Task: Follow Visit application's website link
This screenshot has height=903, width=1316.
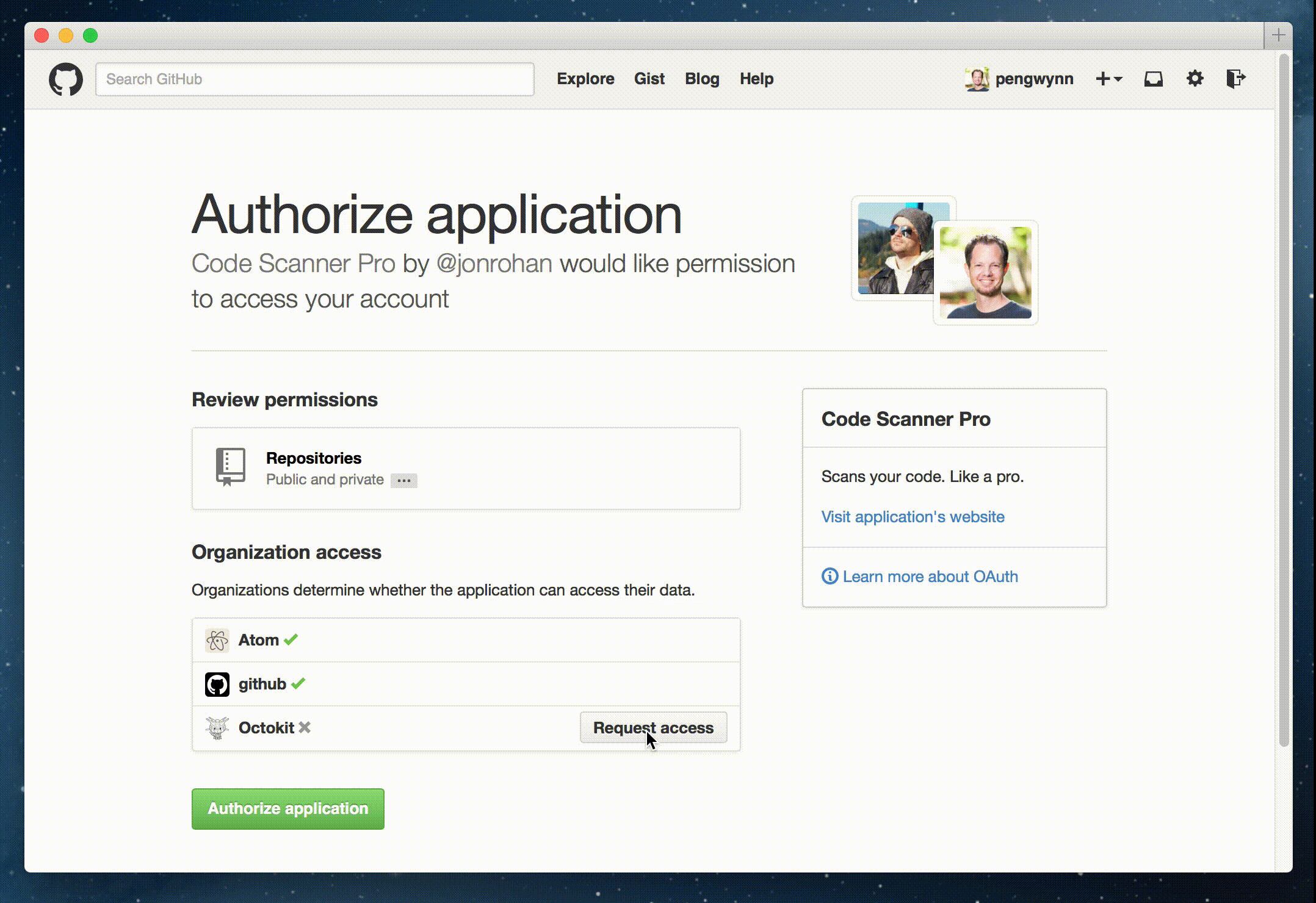Action: [x=913, y=517]
